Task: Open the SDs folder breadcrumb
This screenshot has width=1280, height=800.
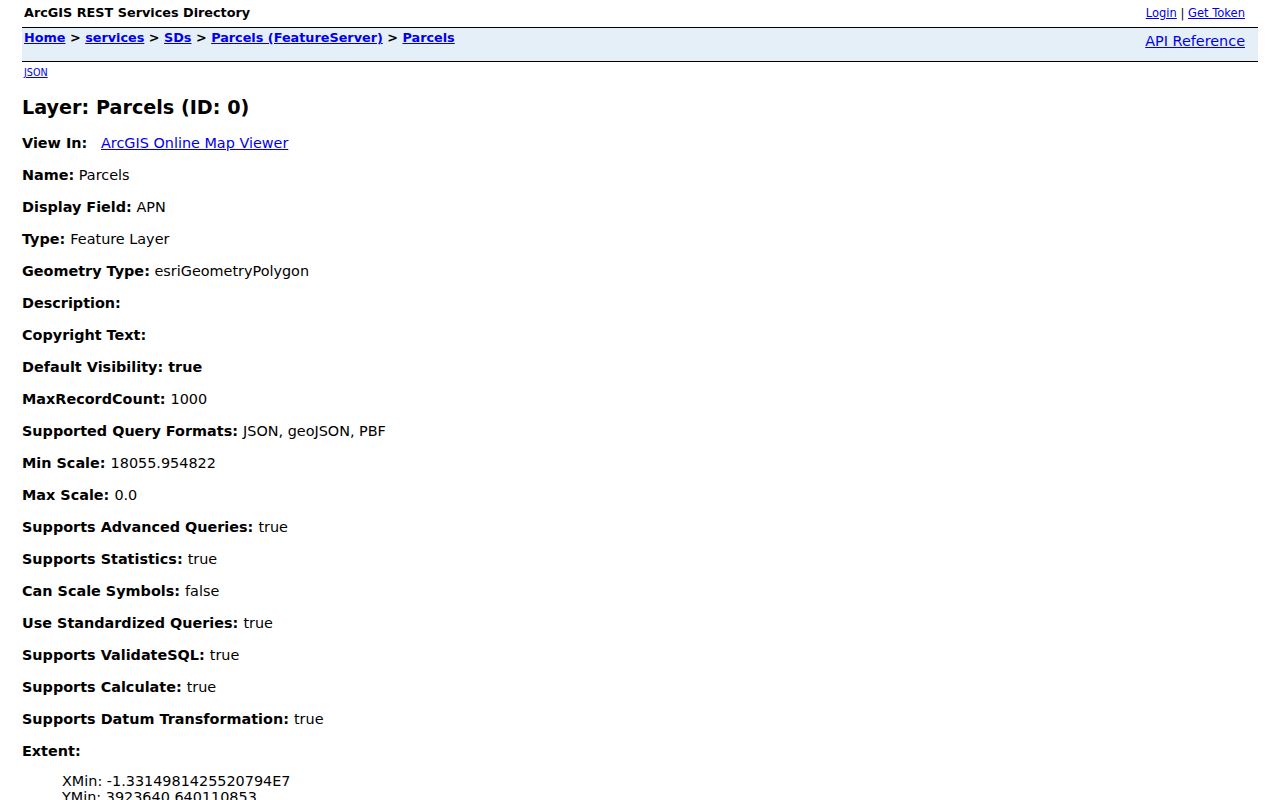Action: click(178, 38)
